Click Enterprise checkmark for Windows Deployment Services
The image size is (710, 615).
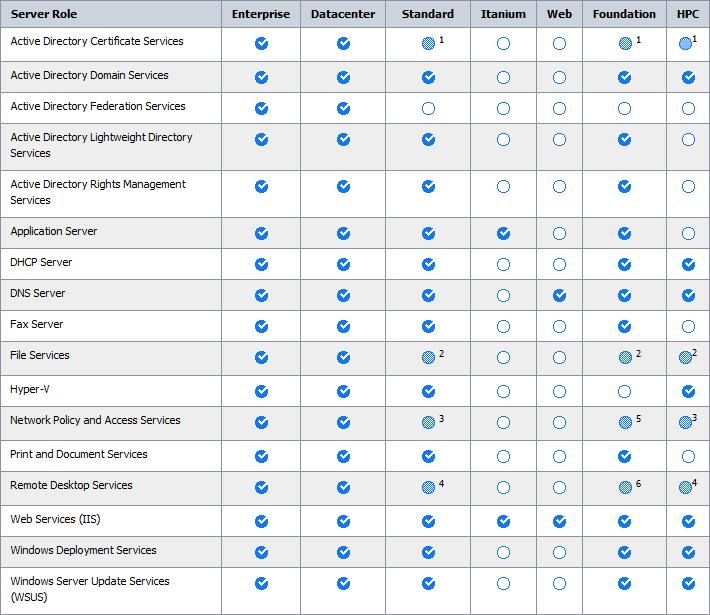tap(261, 553)
